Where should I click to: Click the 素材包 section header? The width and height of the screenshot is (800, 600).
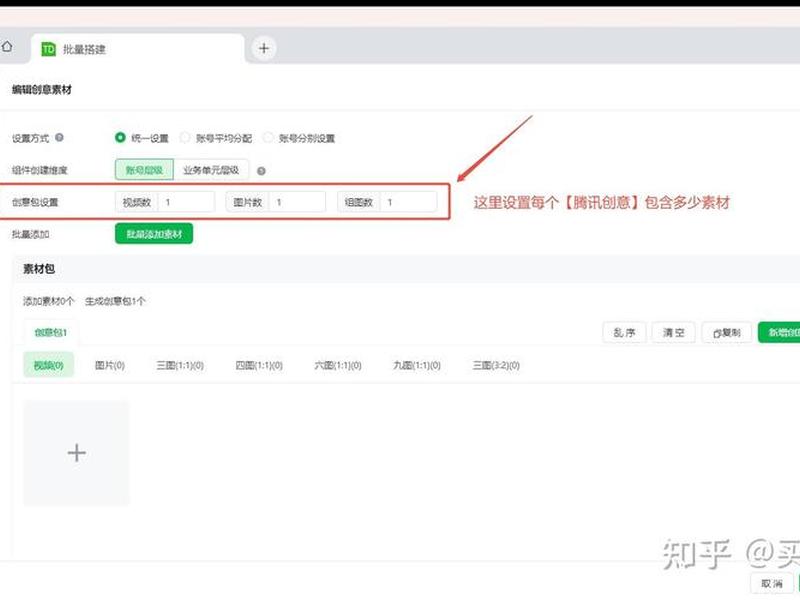39,269
